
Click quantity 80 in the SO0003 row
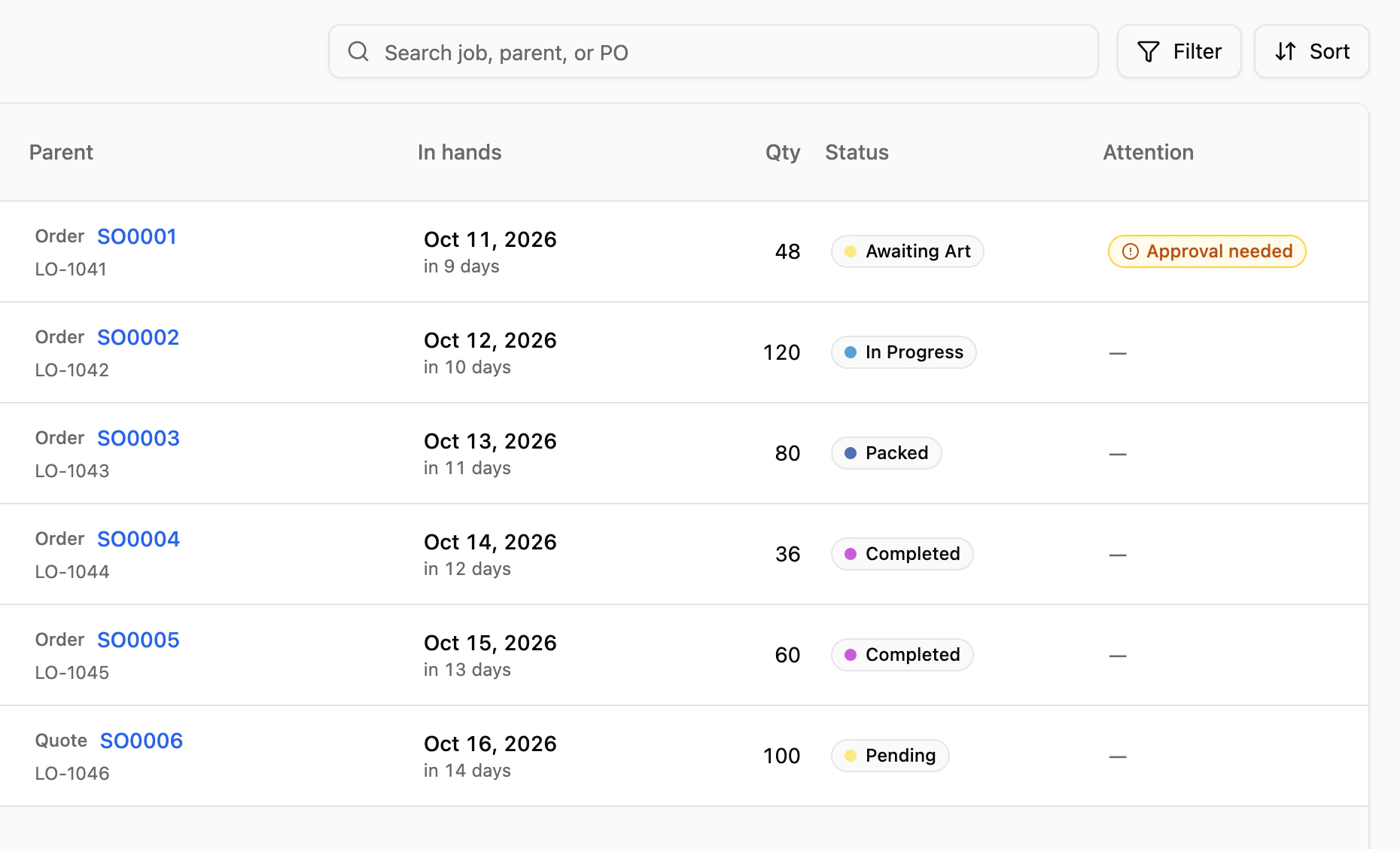click(787, 453)
